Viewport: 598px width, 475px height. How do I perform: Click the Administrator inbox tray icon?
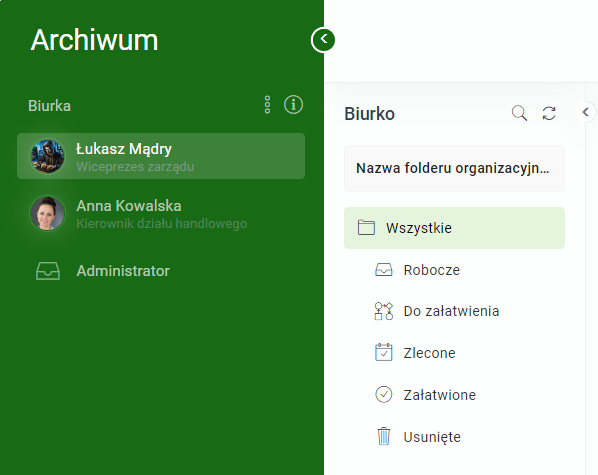tap(48, 271)
